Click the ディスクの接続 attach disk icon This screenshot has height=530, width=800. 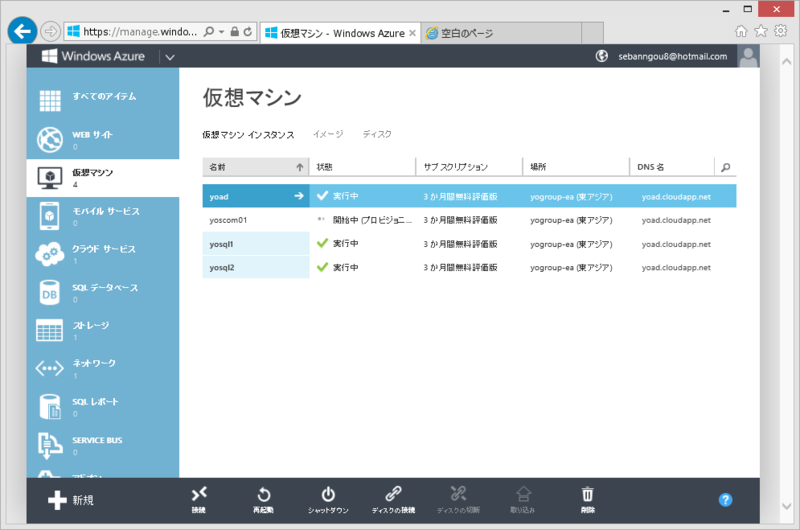click(393, 494)
